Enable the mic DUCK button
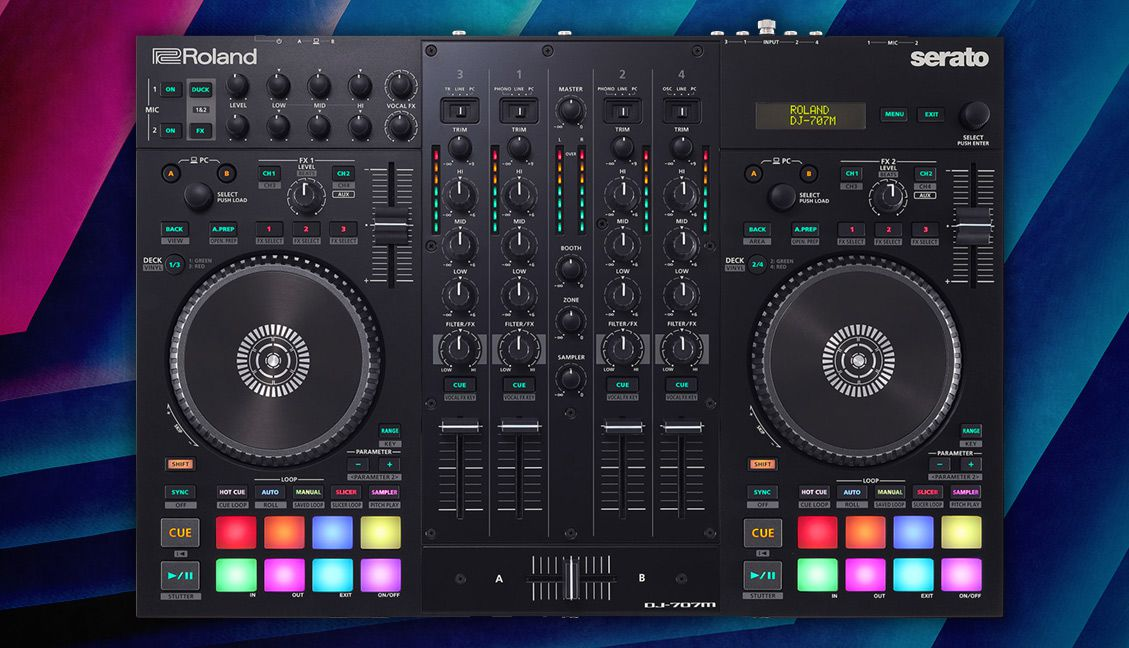This screenshot has height=648, width=1129. (200, 89)
